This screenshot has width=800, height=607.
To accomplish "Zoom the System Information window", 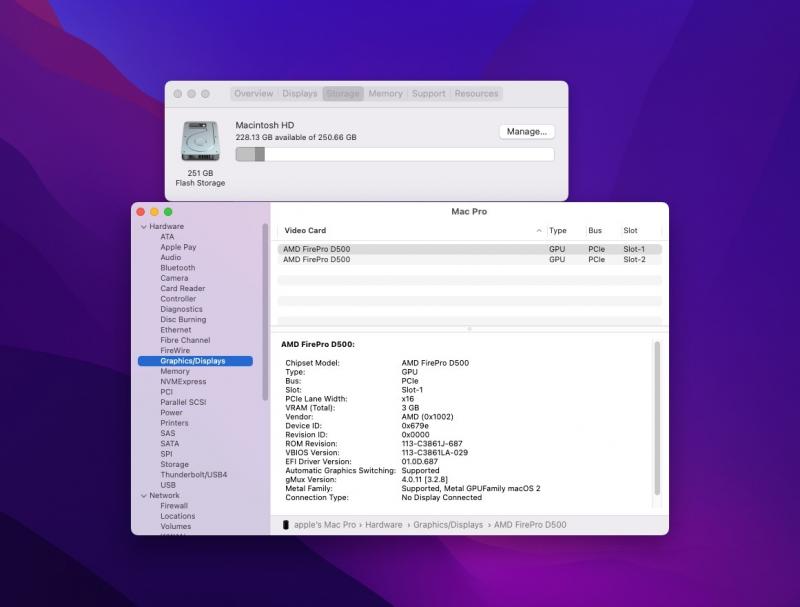I will 168,212.
